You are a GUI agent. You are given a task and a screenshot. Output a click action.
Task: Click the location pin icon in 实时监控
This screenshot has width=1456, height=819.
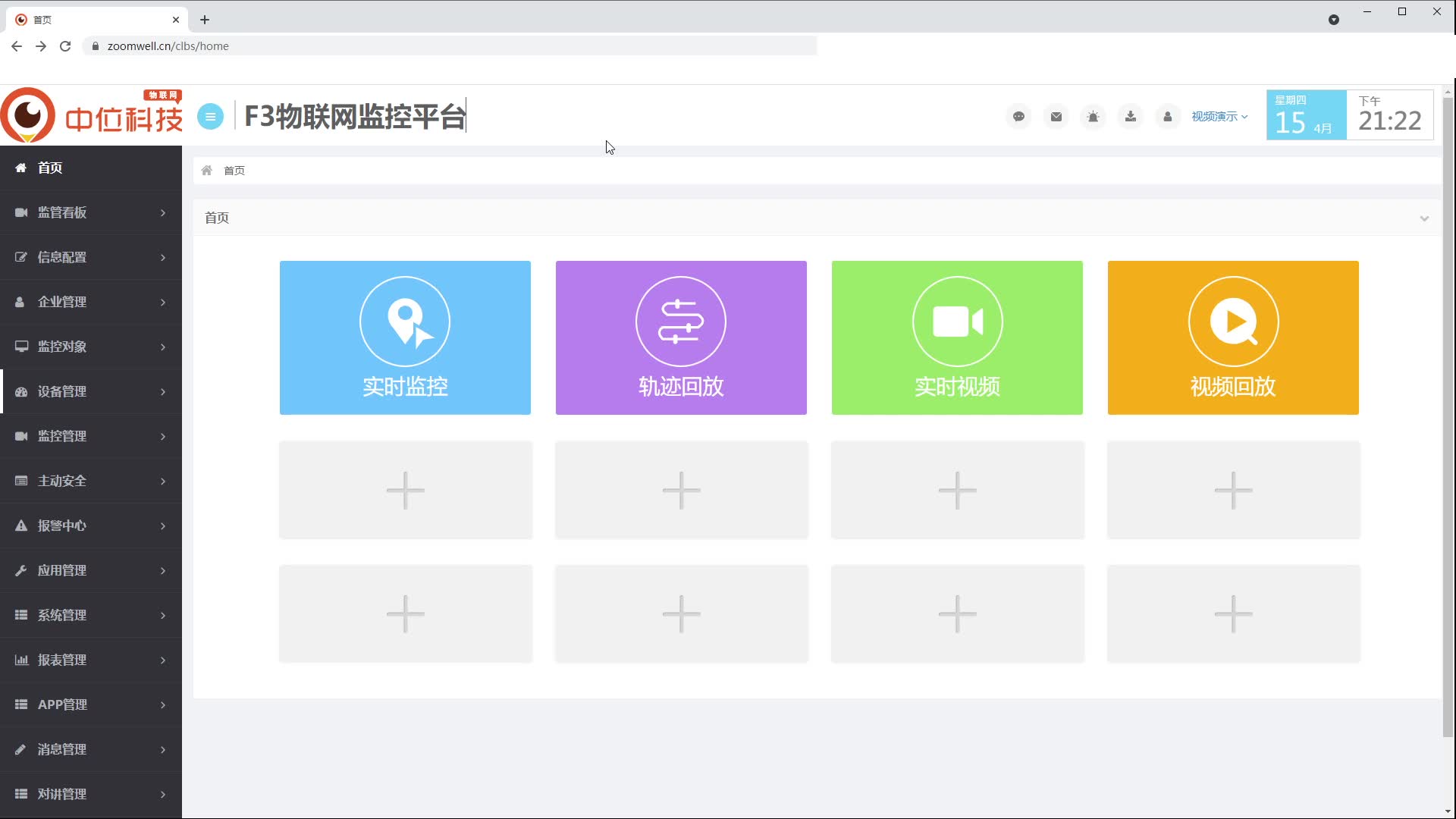click(405, 322)
